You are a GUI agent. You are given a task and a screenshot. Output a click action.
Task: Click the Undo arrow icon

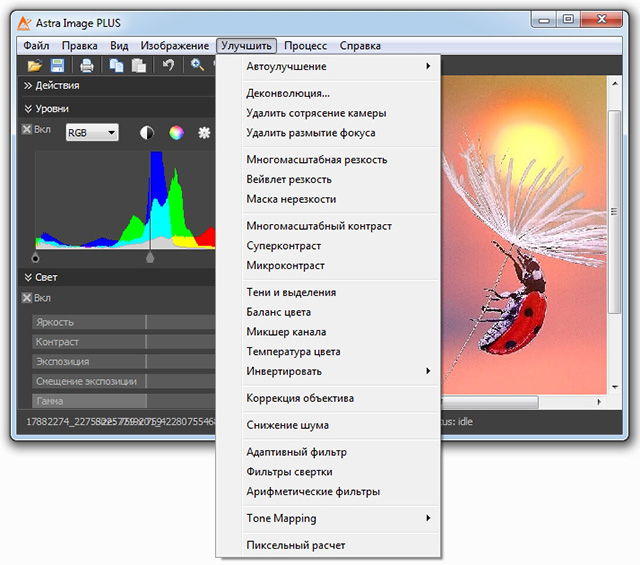coord(168,66)
